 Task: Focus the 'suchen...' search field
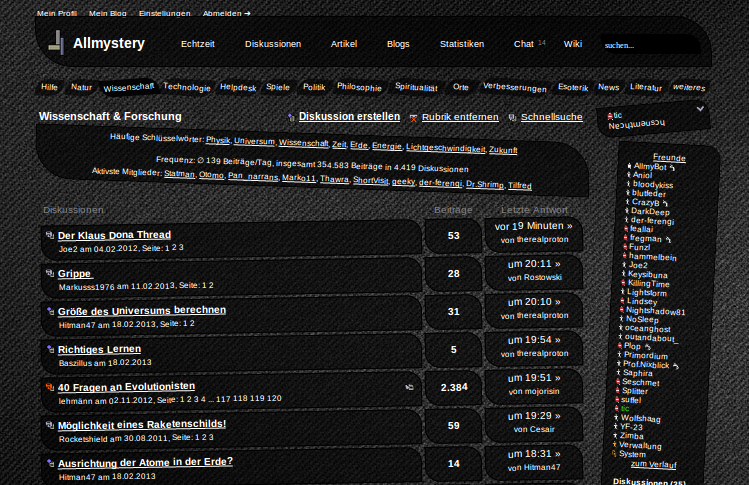point(650,45)
